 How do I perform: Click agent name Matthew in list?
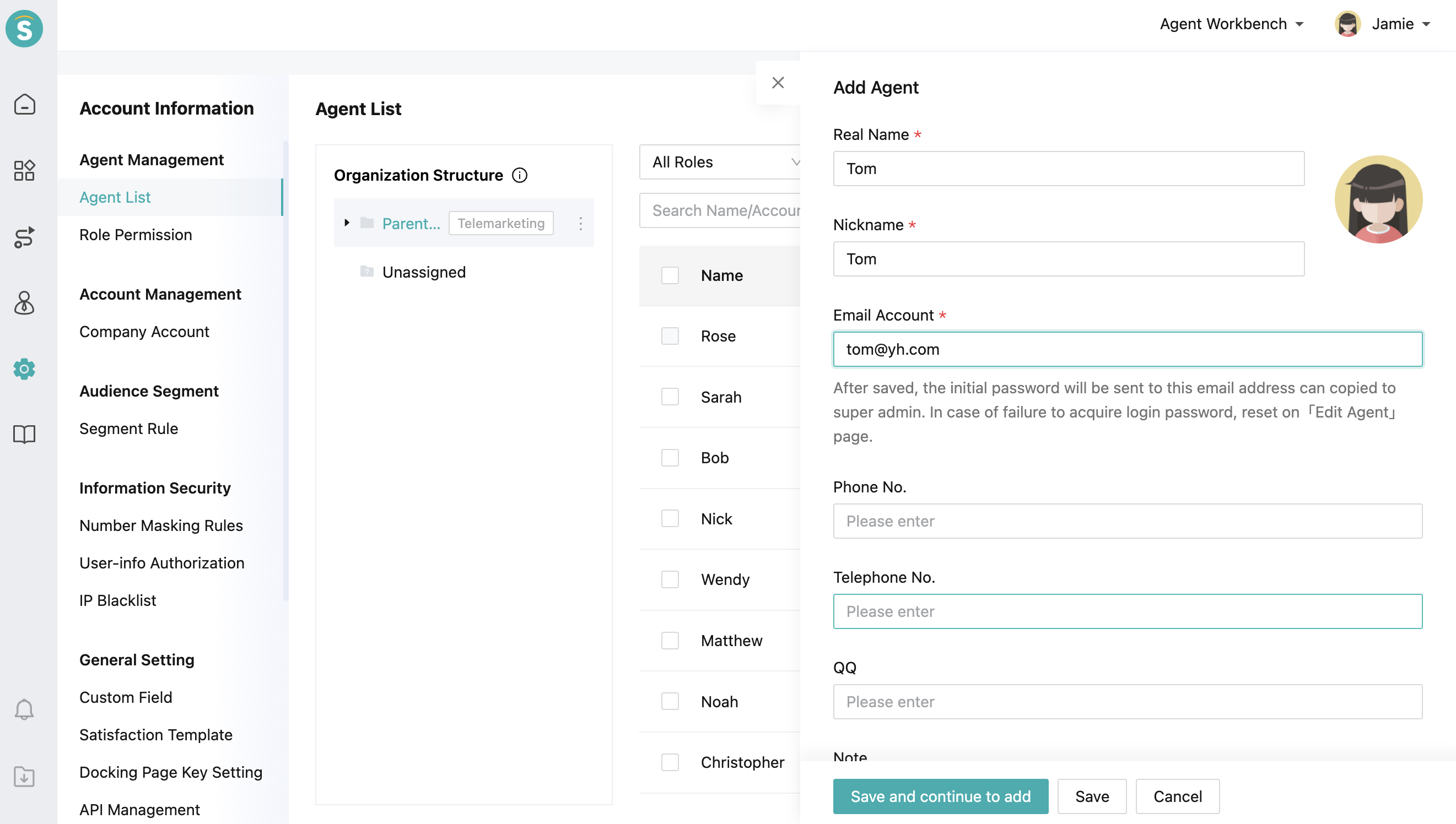731,641
